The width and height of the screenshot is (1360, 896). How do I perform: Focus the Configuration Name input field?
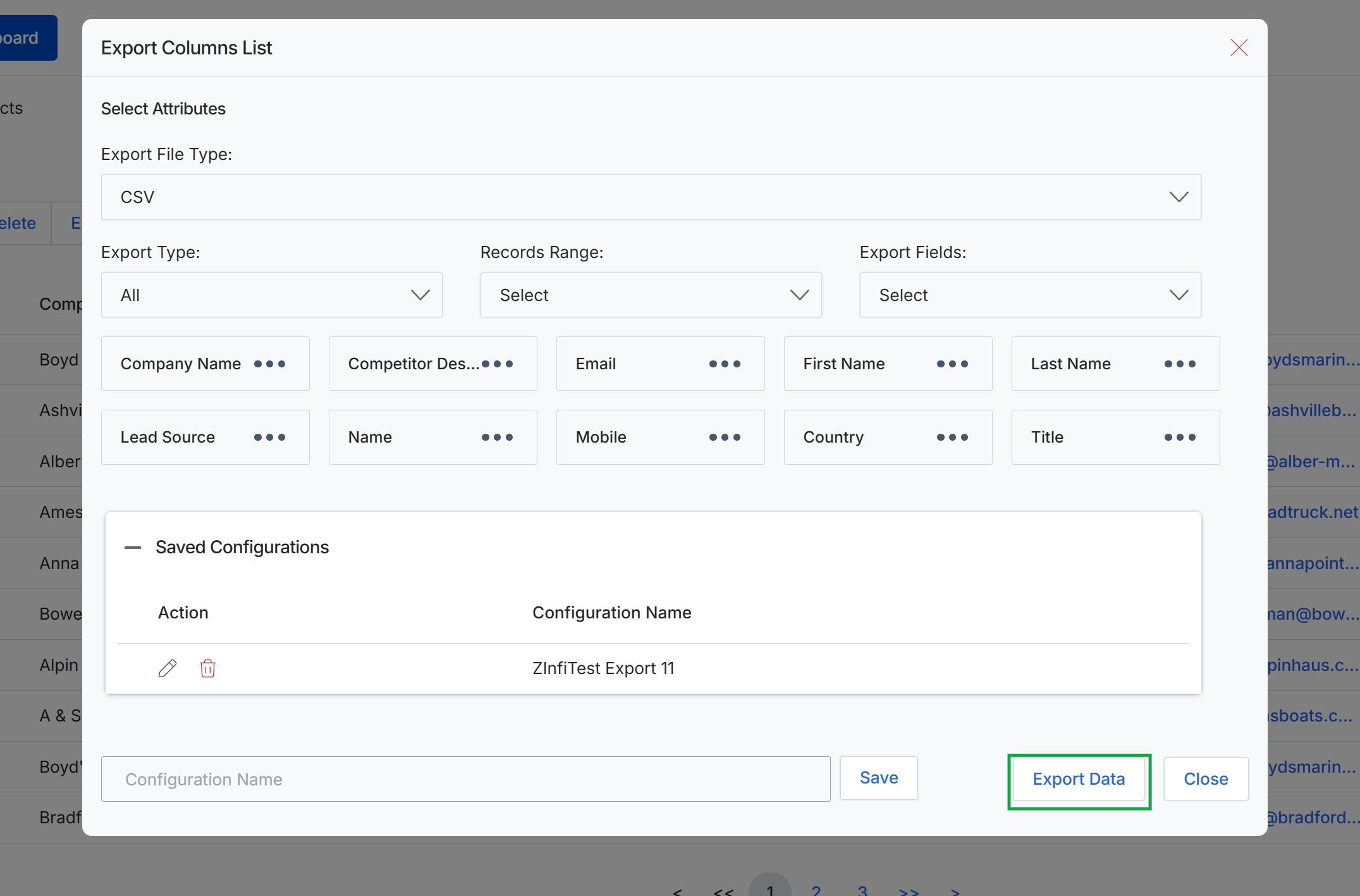465,779
